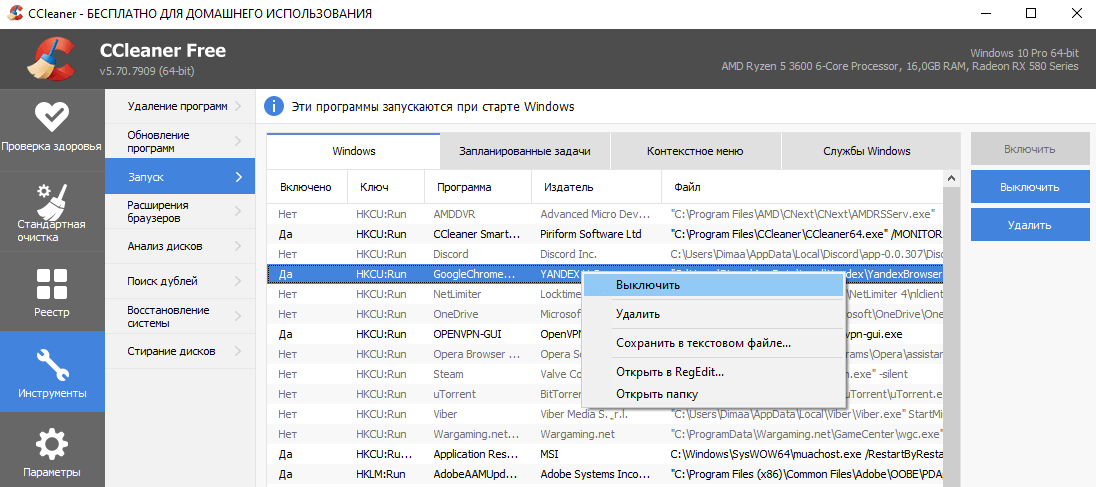
Task: Select the Standard Cleaning broom icon
Action: pos(51,201)
